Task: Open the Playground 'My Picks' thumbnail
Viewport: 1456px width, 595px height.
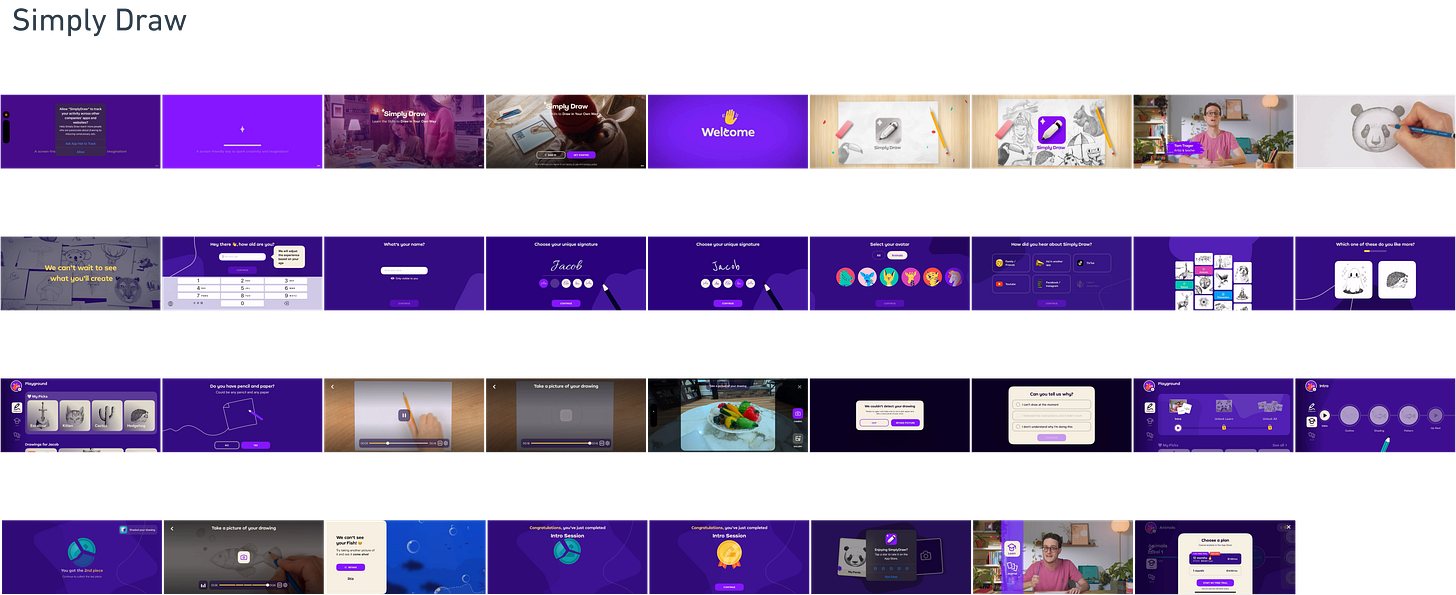Action: pos(80,415)
